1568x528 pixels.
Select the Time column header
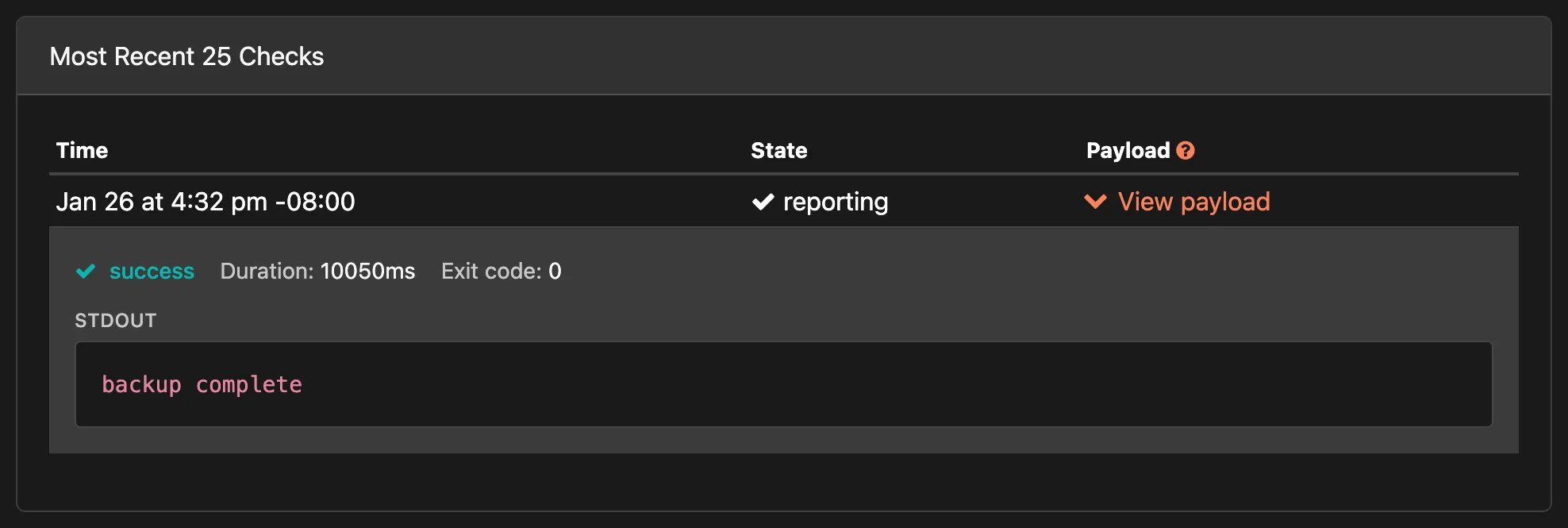tap(82, 150)
